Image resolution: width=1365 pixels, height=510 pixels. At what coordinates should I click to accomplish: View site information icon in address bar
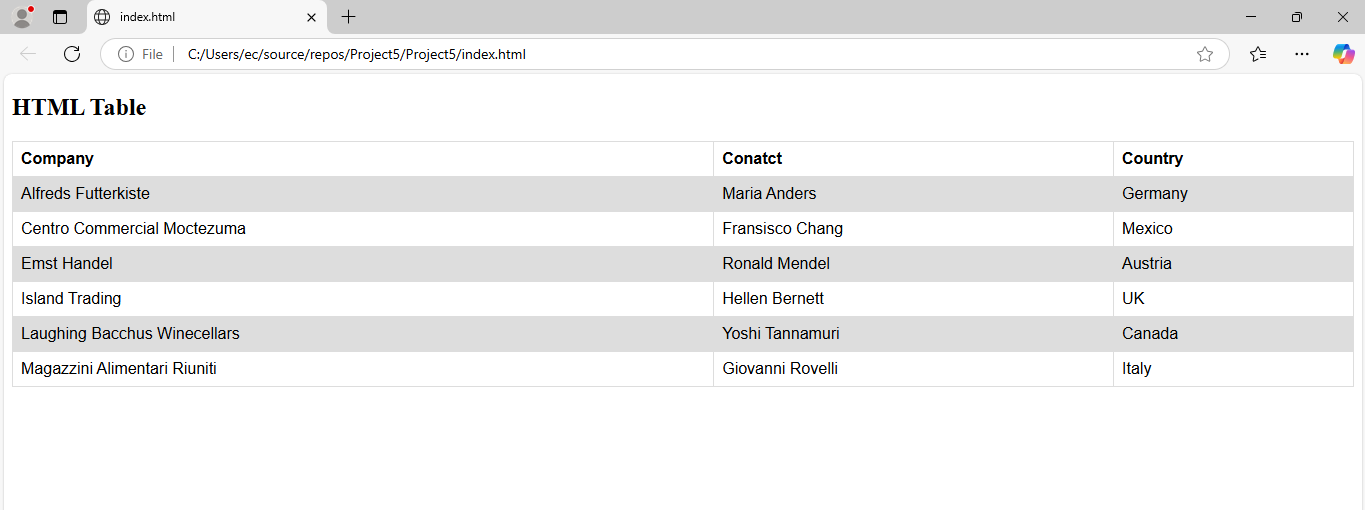point(126,54)
